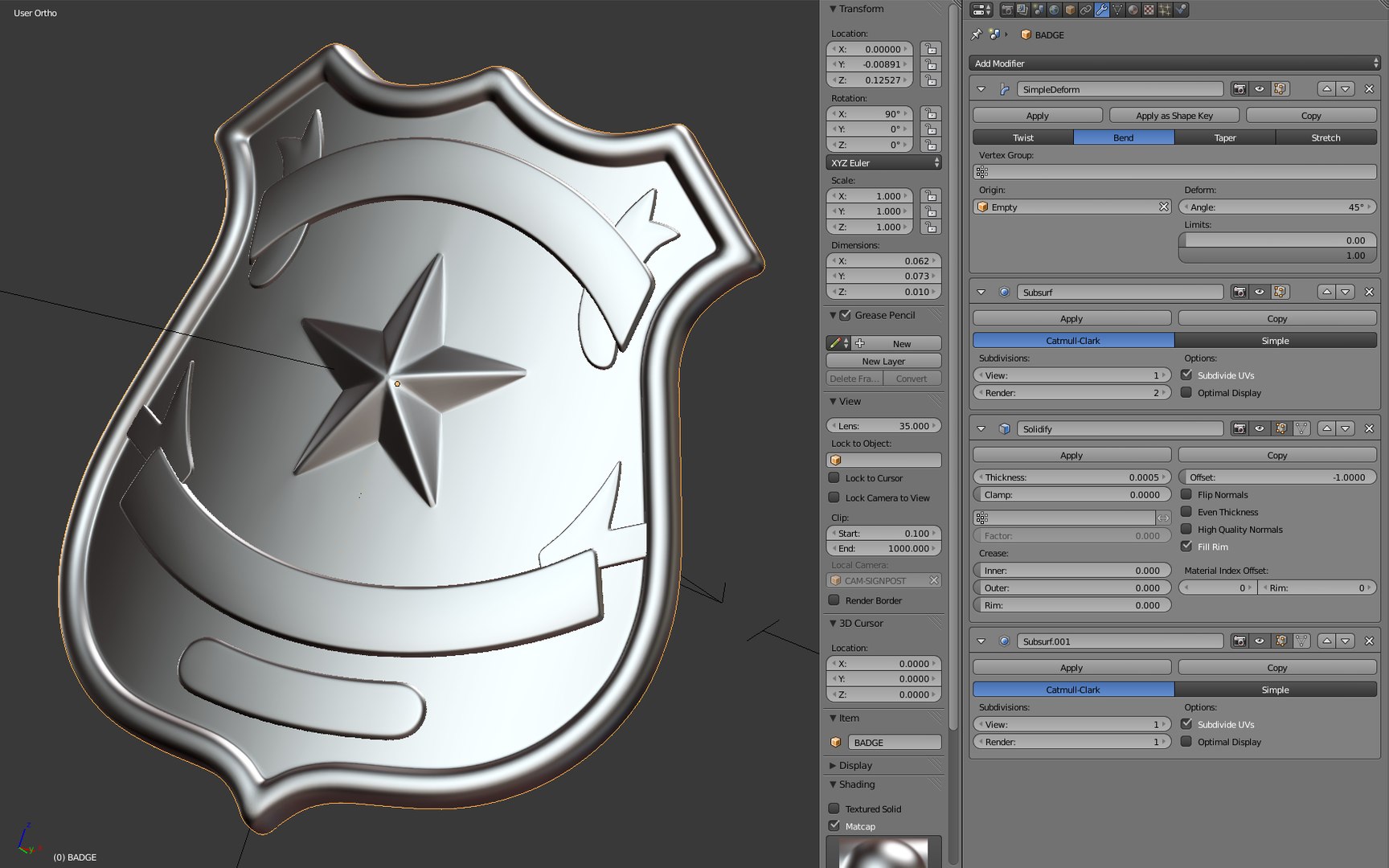Open the Texture properties checker icon
This screenshot has width=1389, height=868.
point(1149,10)
